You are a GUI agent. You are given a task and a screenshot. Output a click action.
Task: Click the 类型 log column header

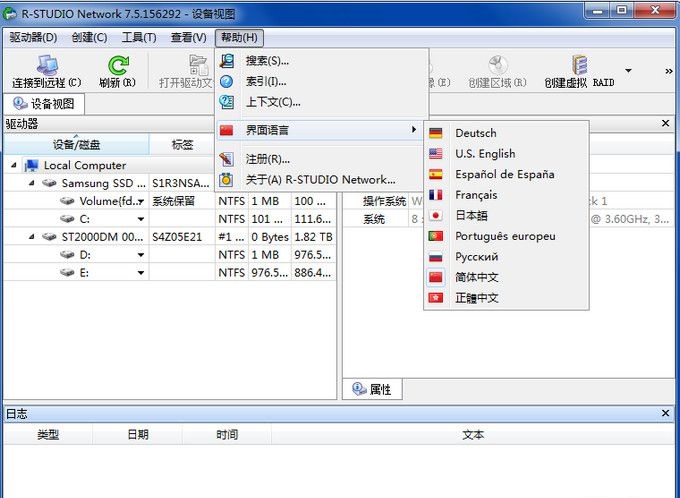click(x=48, y=434)
